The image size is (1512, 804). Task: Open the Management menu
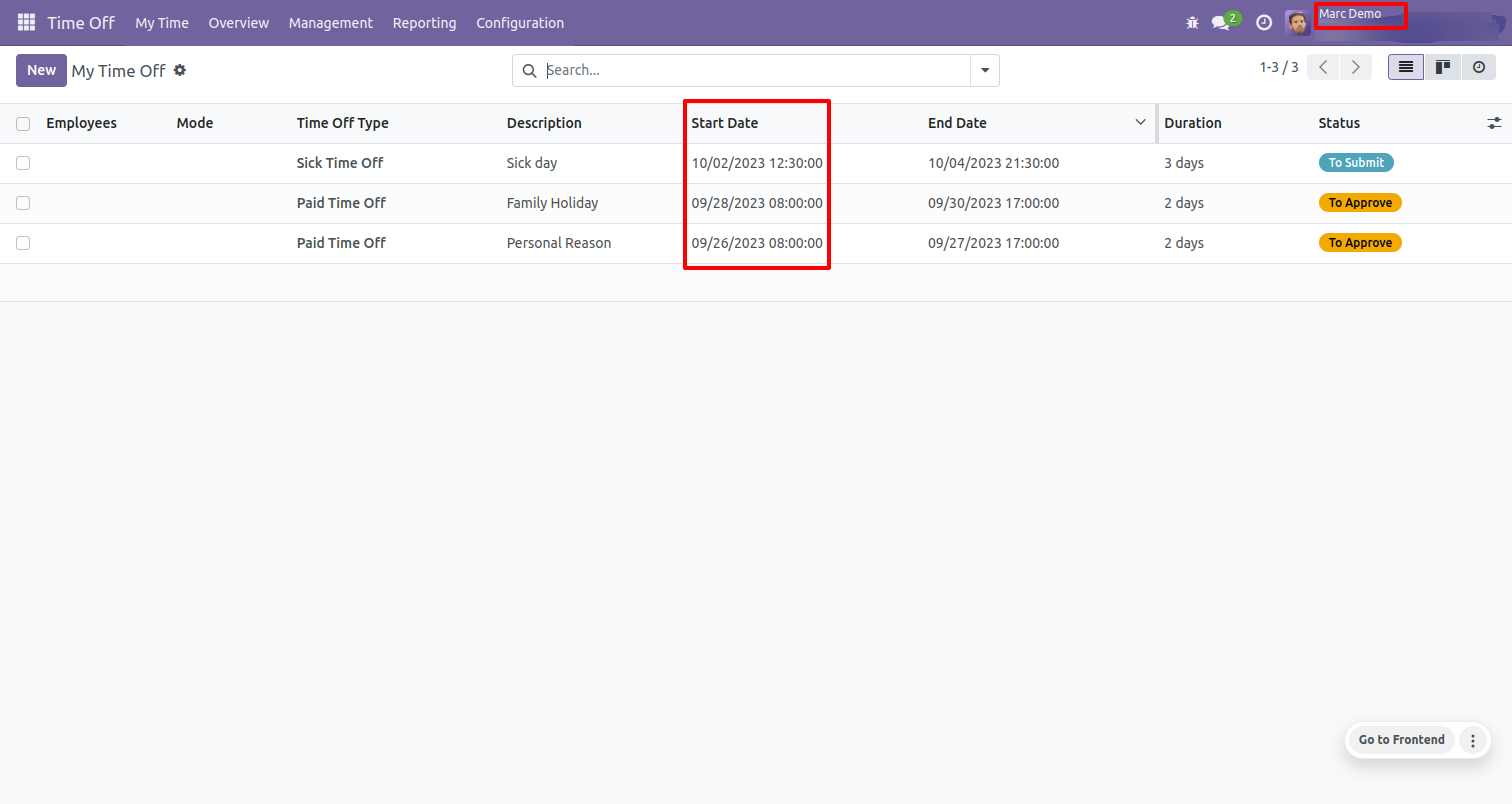point(331,23)
